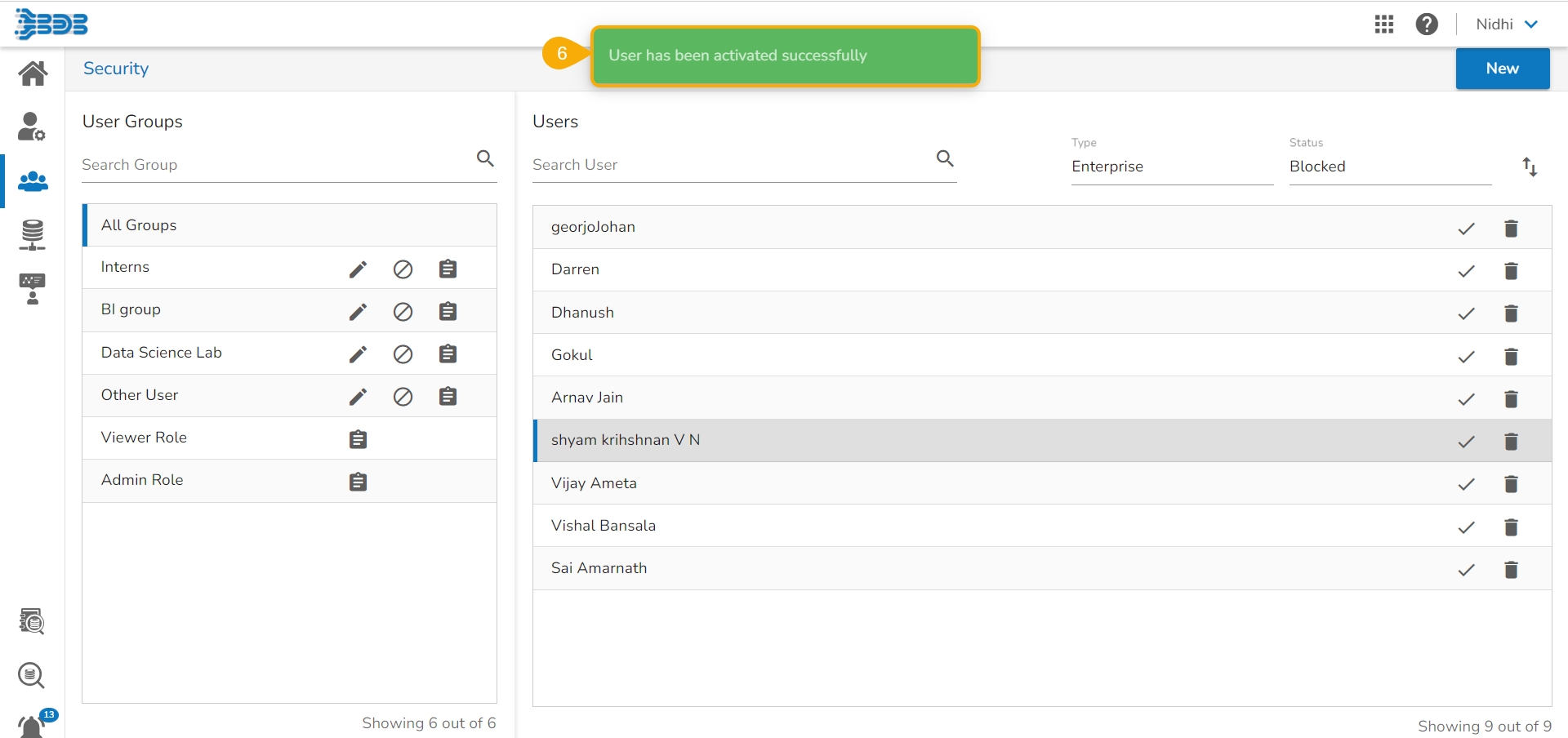
Task: Disable the Data Science Lab group
Action: (x=403, y=354)
